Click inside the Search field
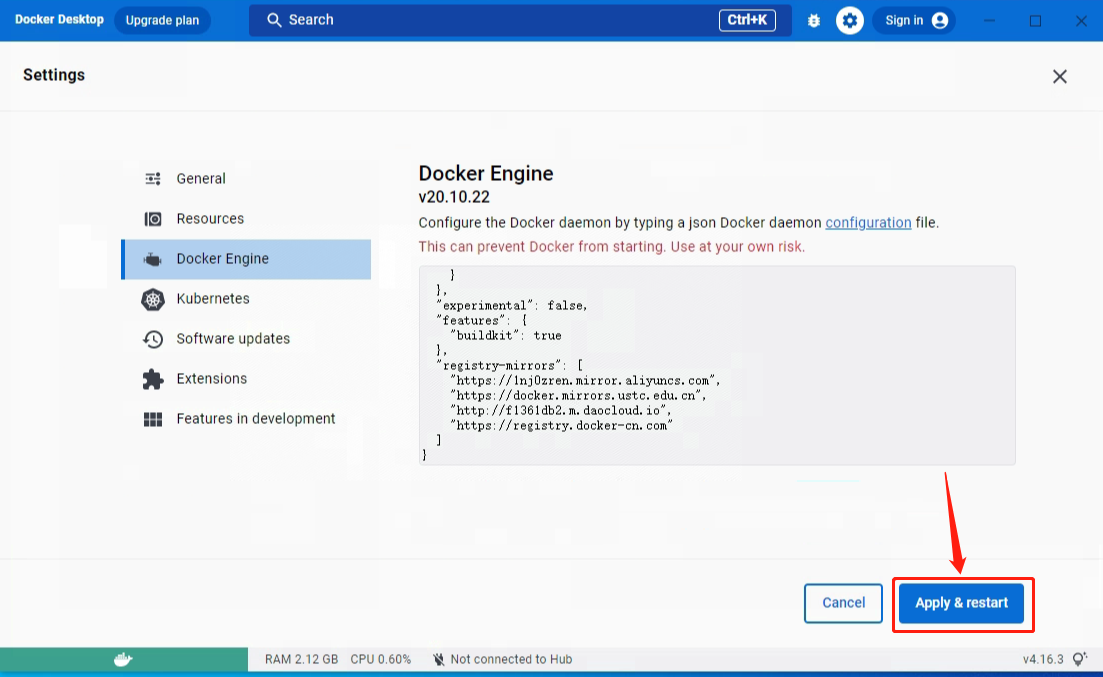This screenshot has height=677, width=1103. coord(400,20)
